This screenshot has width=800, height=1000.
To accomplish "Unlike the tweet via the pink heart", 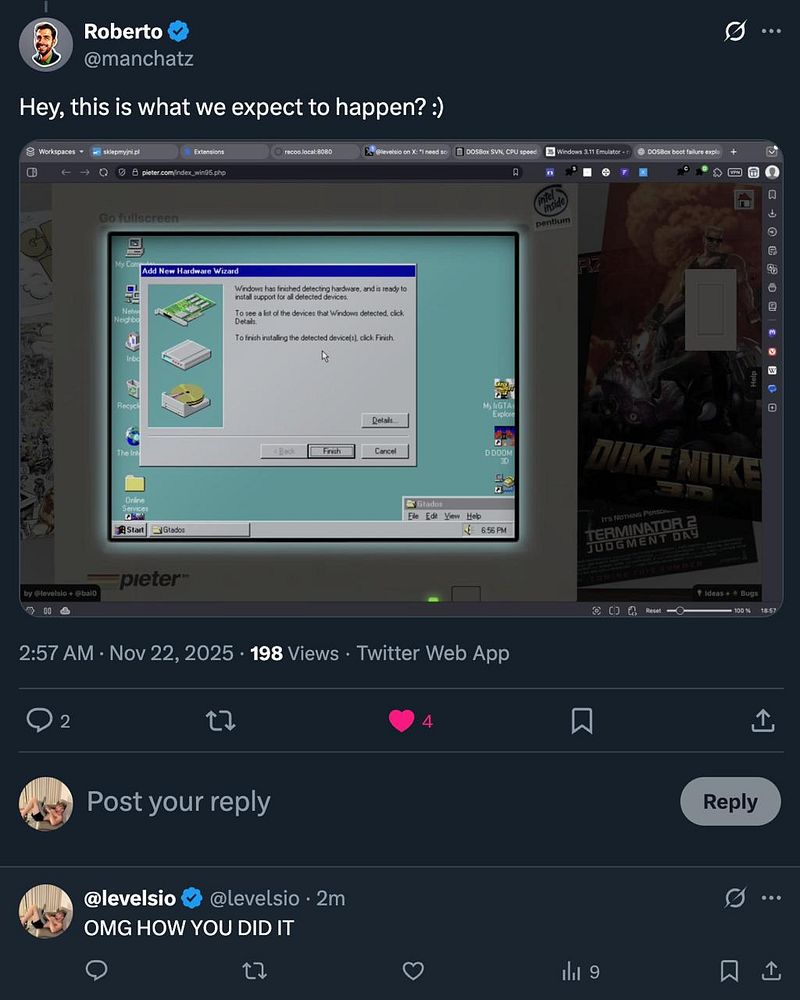I will 401,721.
